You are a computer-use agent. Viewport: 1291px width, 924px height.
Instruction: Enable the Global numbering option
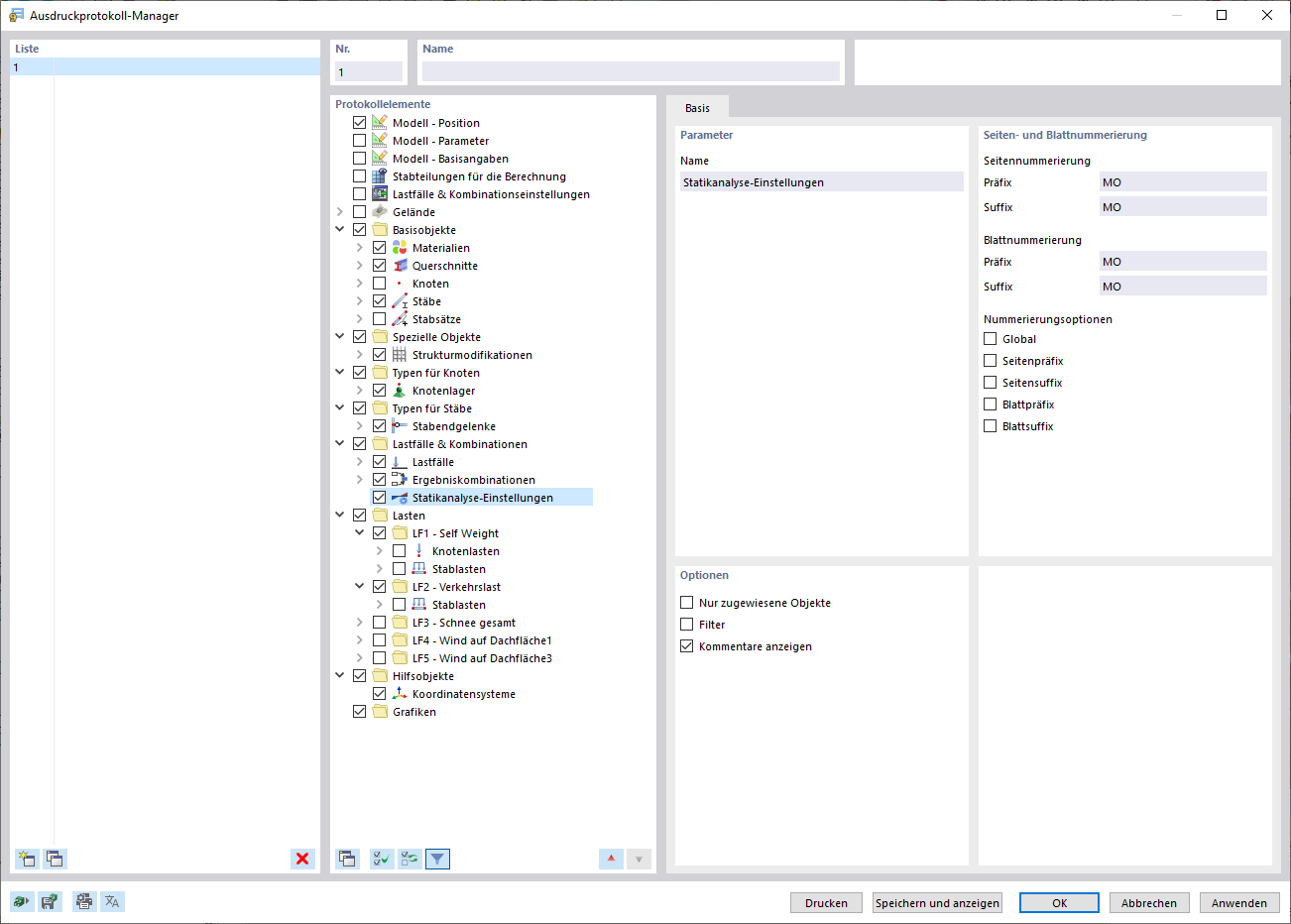(x=990, y=339)
